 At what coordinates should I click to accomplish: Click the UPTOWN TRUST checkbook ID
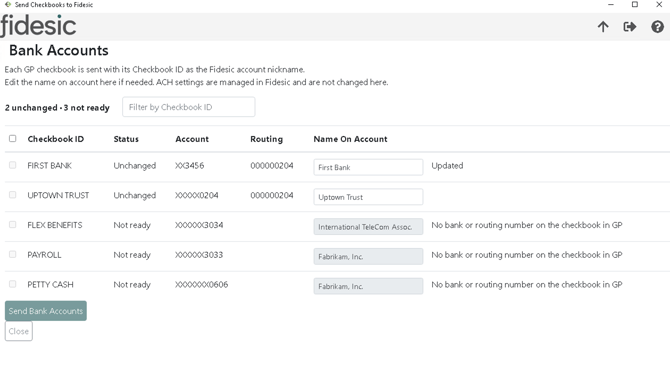pyautogui.click(x=58, y=195)
